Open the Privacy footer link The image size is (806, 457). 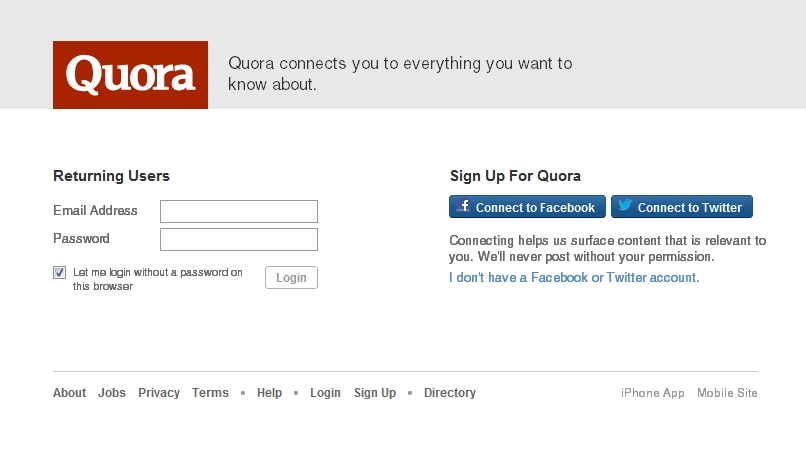point(159,393)
